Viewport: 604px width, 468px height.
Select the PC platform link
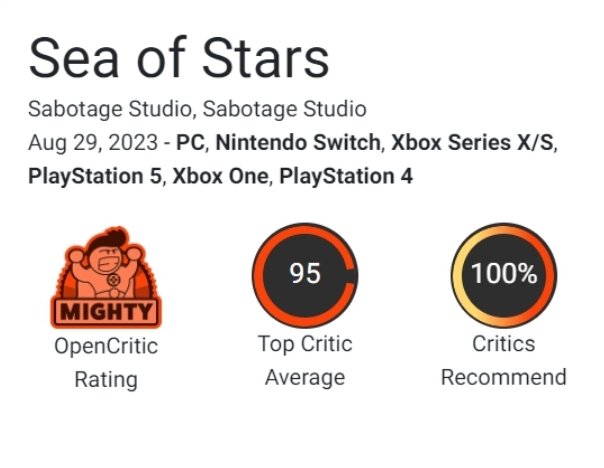[x=189, y=142]
